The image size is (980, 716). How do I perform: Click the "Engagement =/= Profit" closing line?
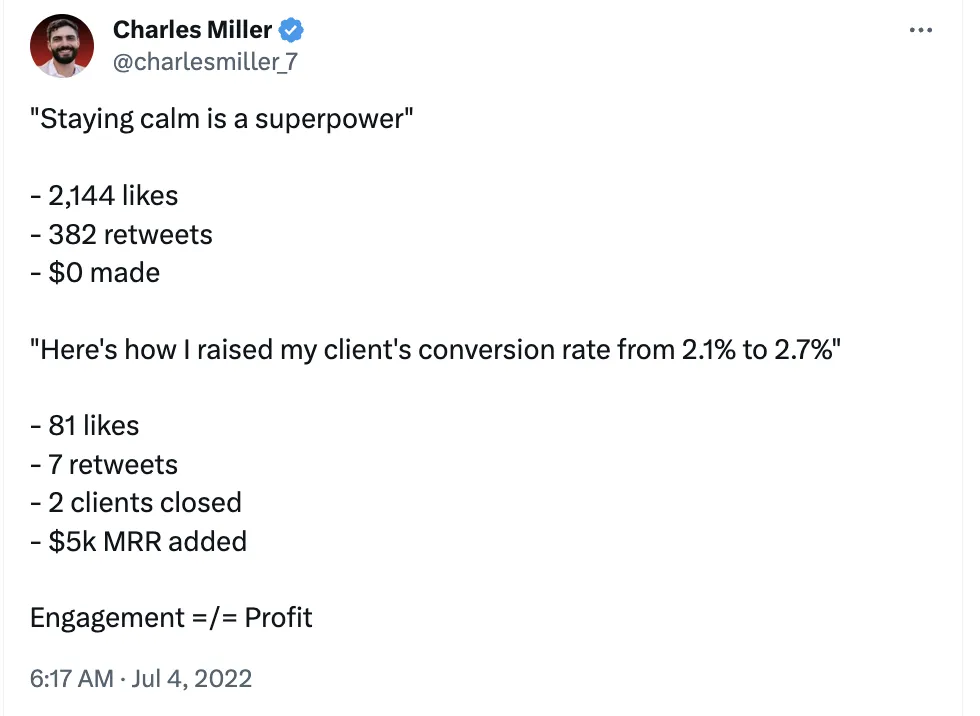pyautogui.click(x=171, y=617)
